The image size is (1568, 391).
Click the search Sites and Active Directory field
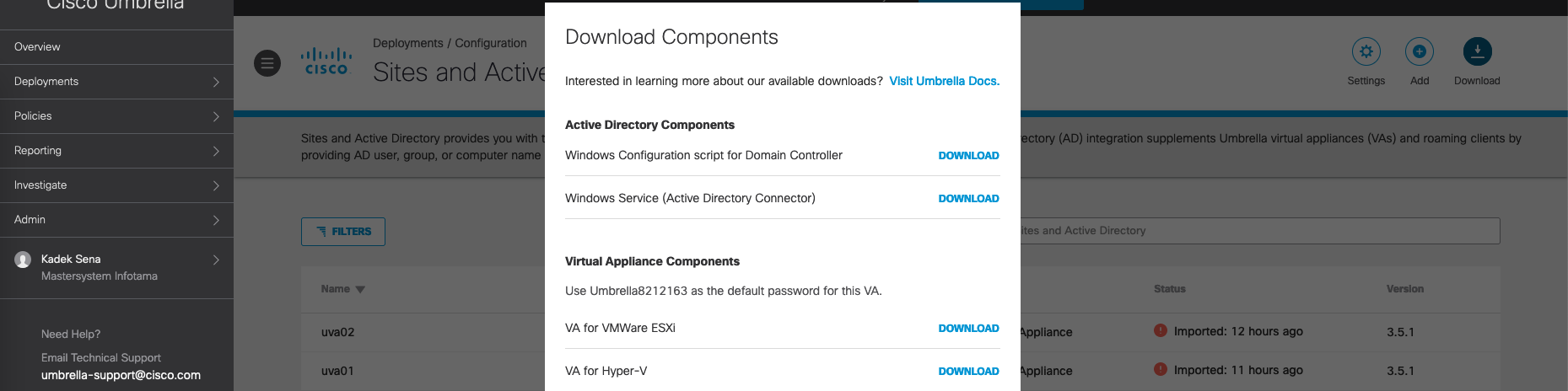tap(1257, 231)
